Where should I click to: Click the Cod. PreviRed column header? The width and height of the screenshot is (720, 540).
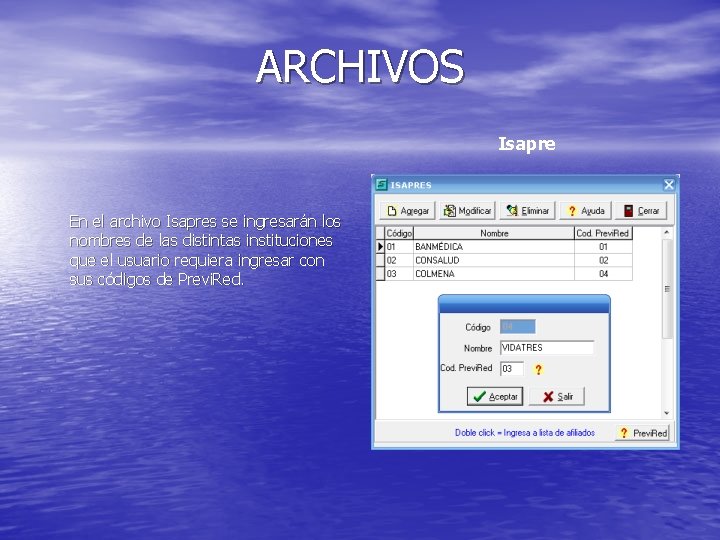click(603, 233)
